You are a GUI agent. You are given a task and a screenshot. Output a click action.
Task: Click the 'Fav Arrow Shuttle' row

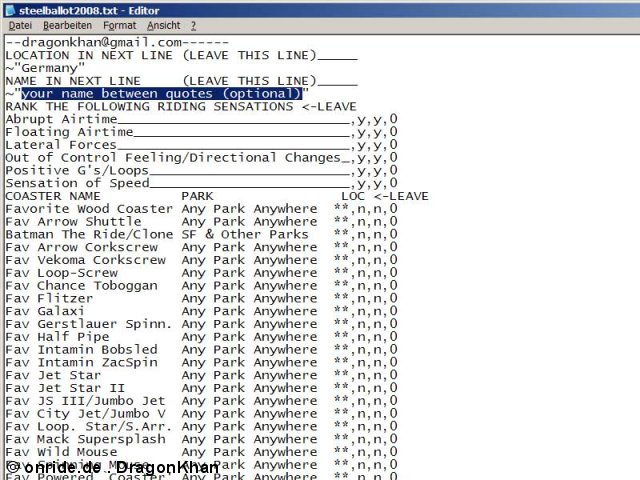201,222
